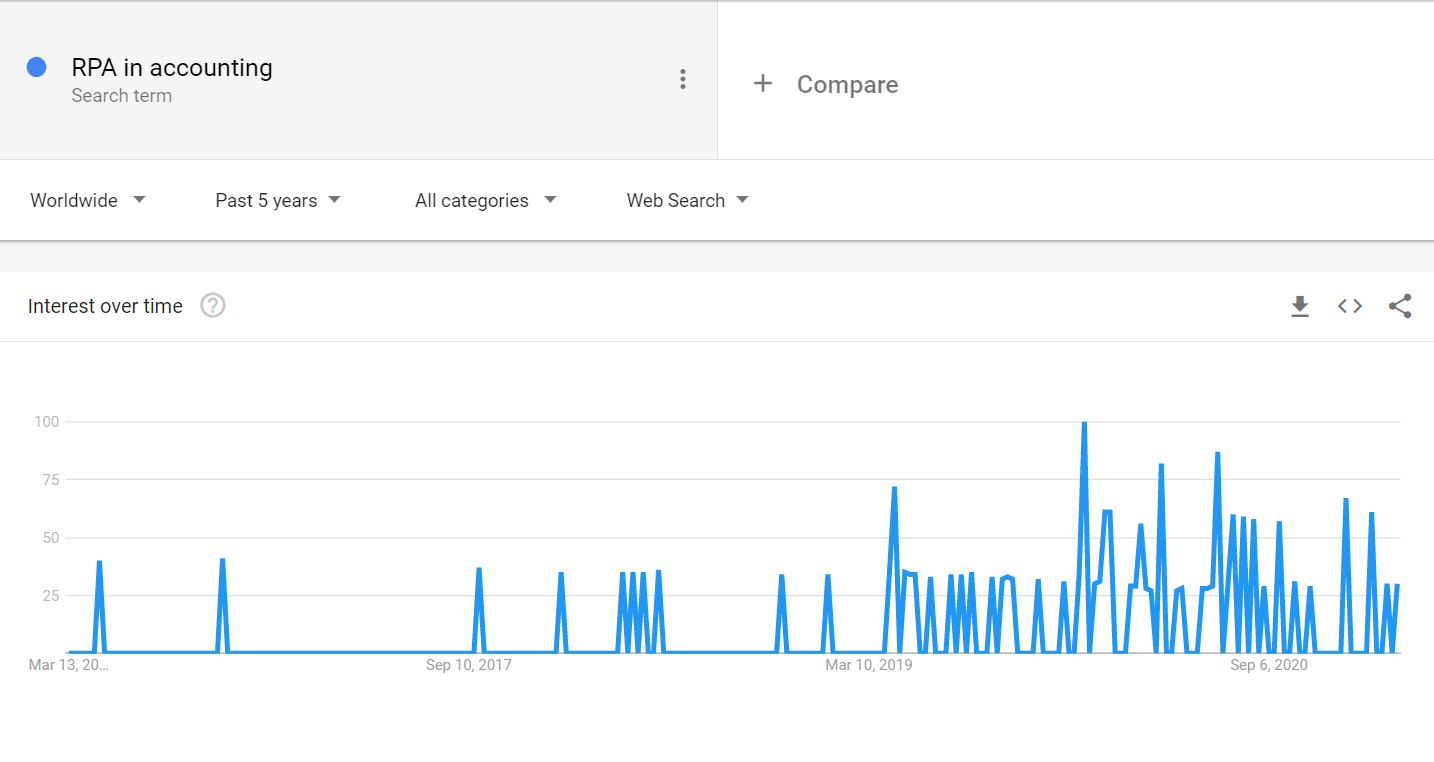Click the blue search term color dot

(37, 68)
